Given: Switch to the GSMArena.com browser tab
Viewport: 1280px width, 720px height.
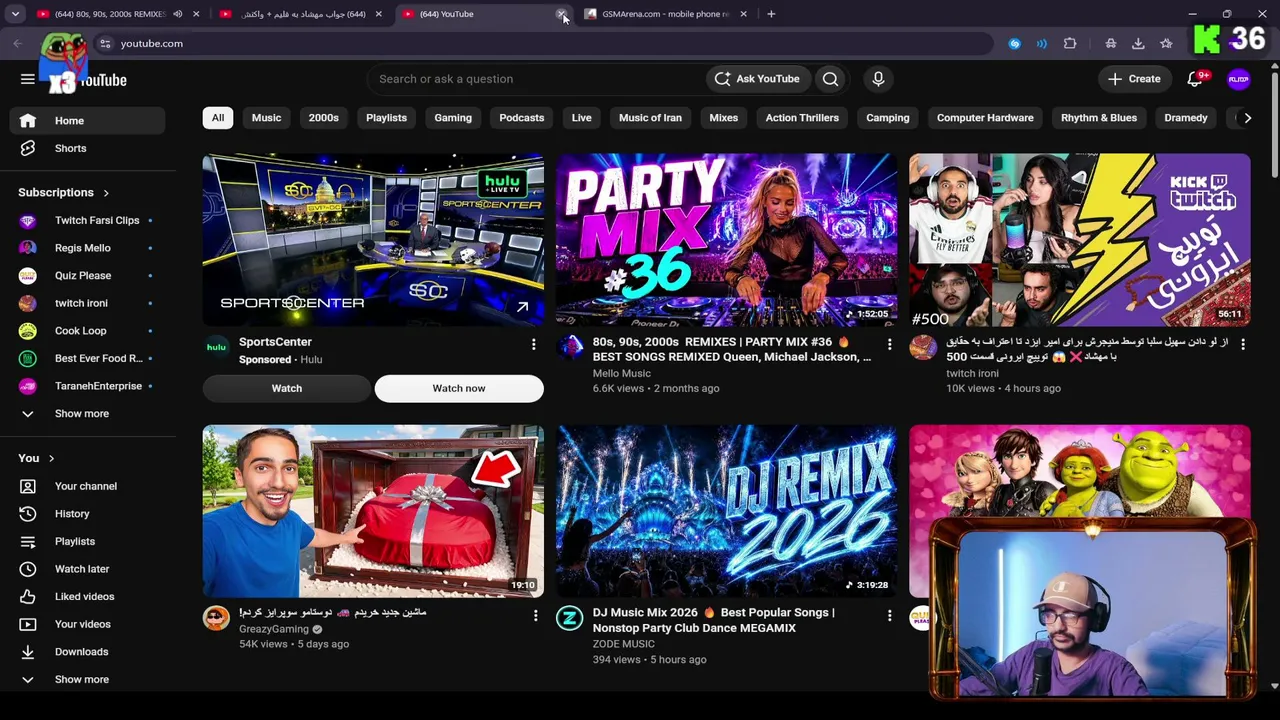Looking at the screenshot, I should click(x=665, y=14).
